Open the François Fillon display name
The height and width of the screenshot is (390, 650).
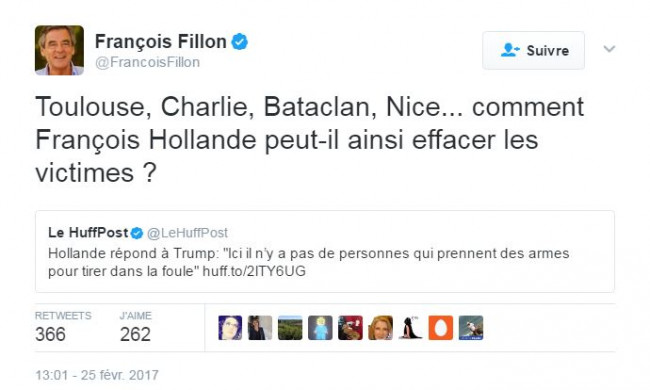click(x=160, y=41)
